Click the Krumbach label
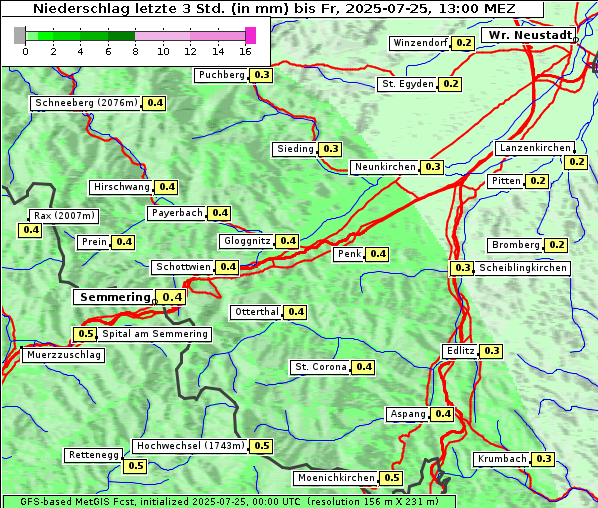The height and width of the screenshot is (508, 598). click(x=502, y=459)
